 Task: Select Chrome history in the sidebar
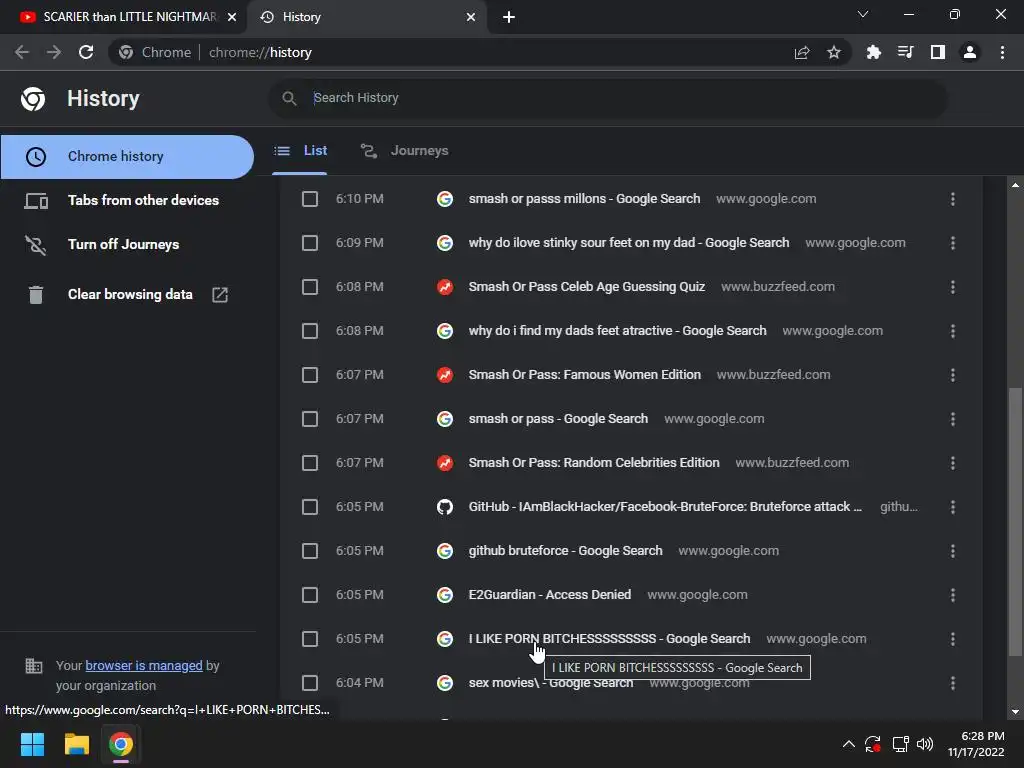[127, 157]
